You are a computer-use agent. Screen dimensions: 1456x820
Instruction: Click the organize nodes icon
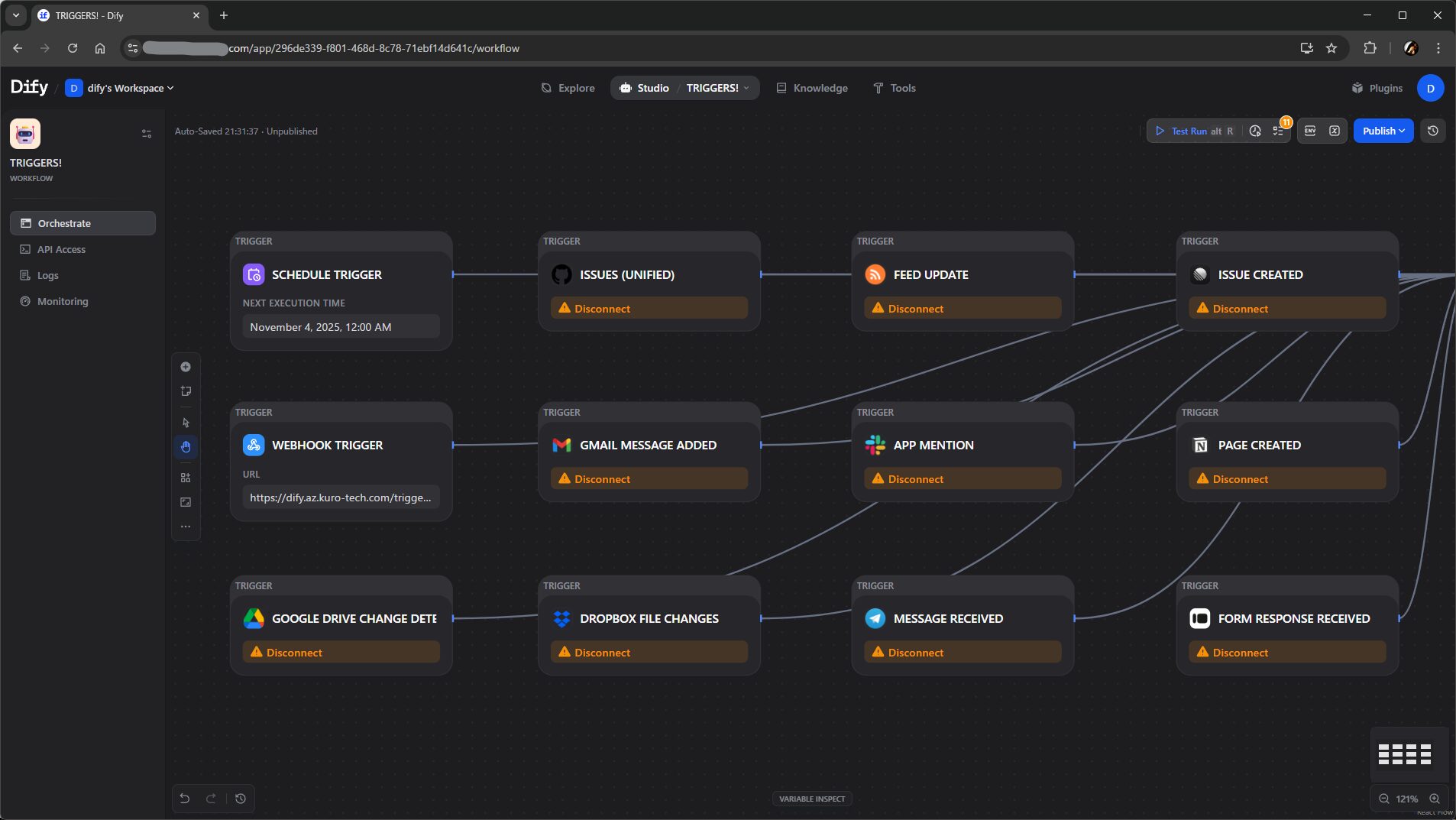tap(186, 478)
